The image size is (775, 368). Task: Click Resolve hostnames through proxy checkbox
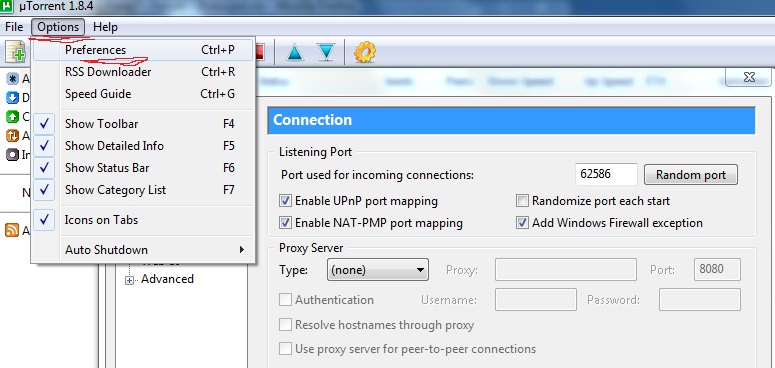[x=285, y=325]
